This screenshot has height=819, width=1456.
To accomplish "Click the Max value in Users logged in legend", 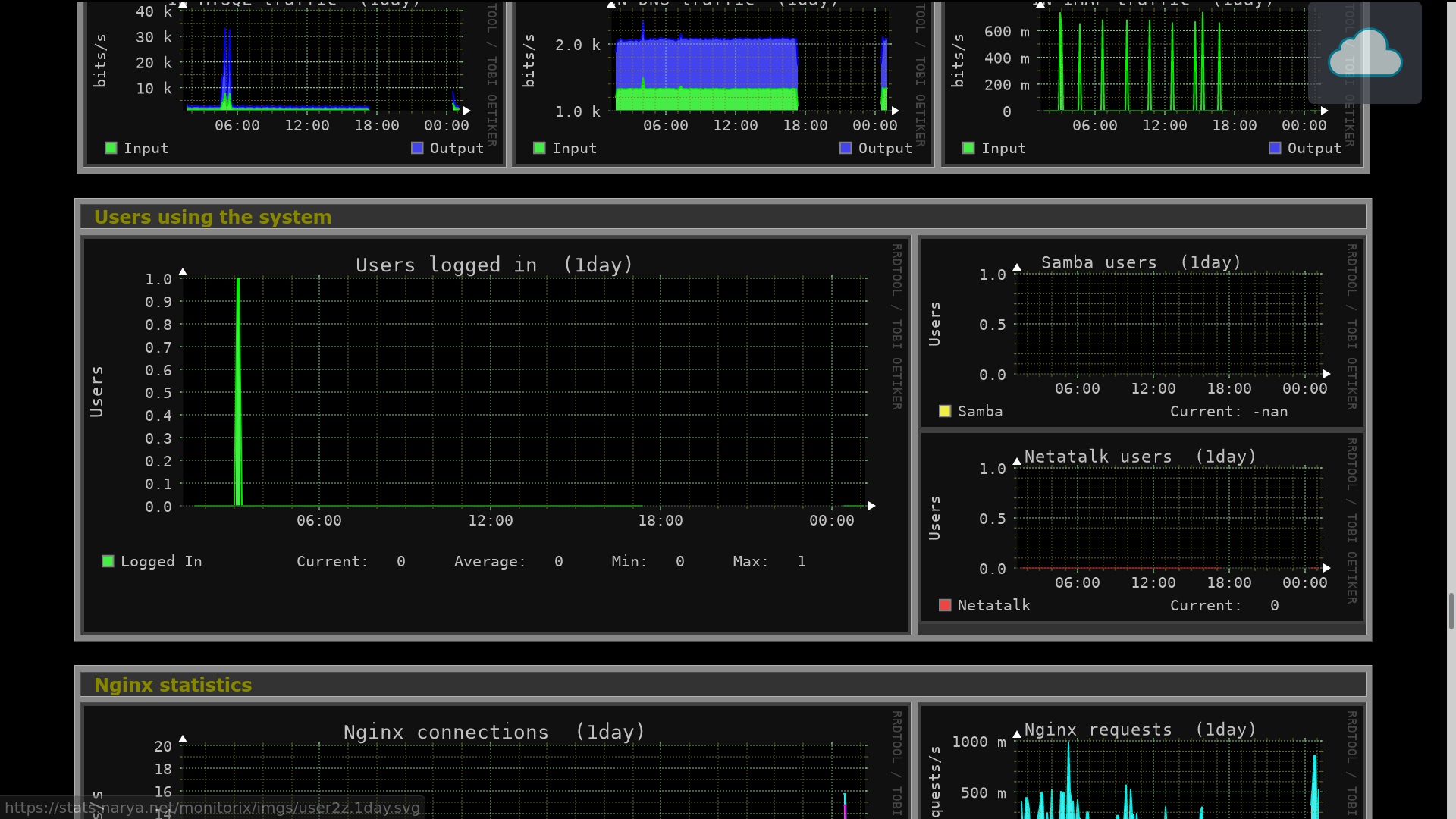I will [801, 561].
